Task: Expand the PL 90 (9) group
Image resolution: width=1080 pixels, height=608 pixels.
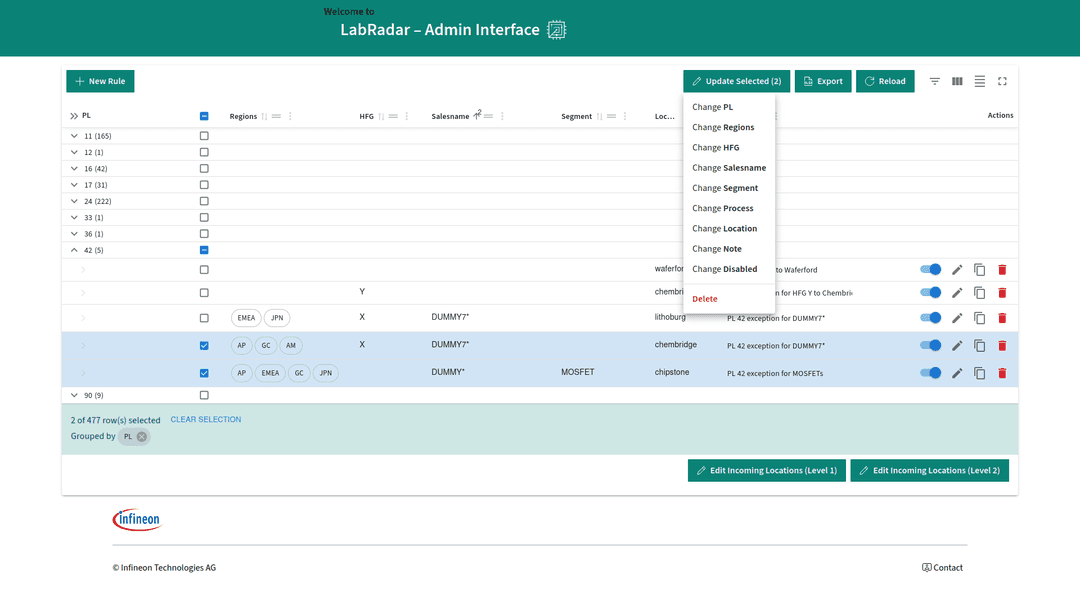Action: pos(74,395)
